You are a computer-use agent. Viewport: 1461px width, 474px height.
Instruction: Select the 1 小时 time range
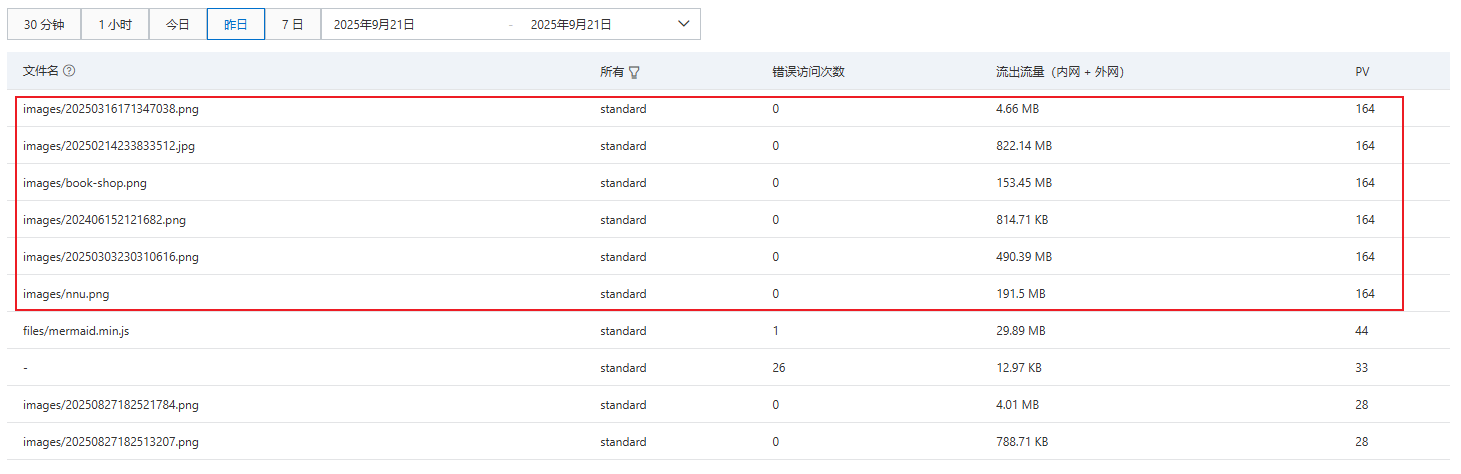tap(115, 24)
